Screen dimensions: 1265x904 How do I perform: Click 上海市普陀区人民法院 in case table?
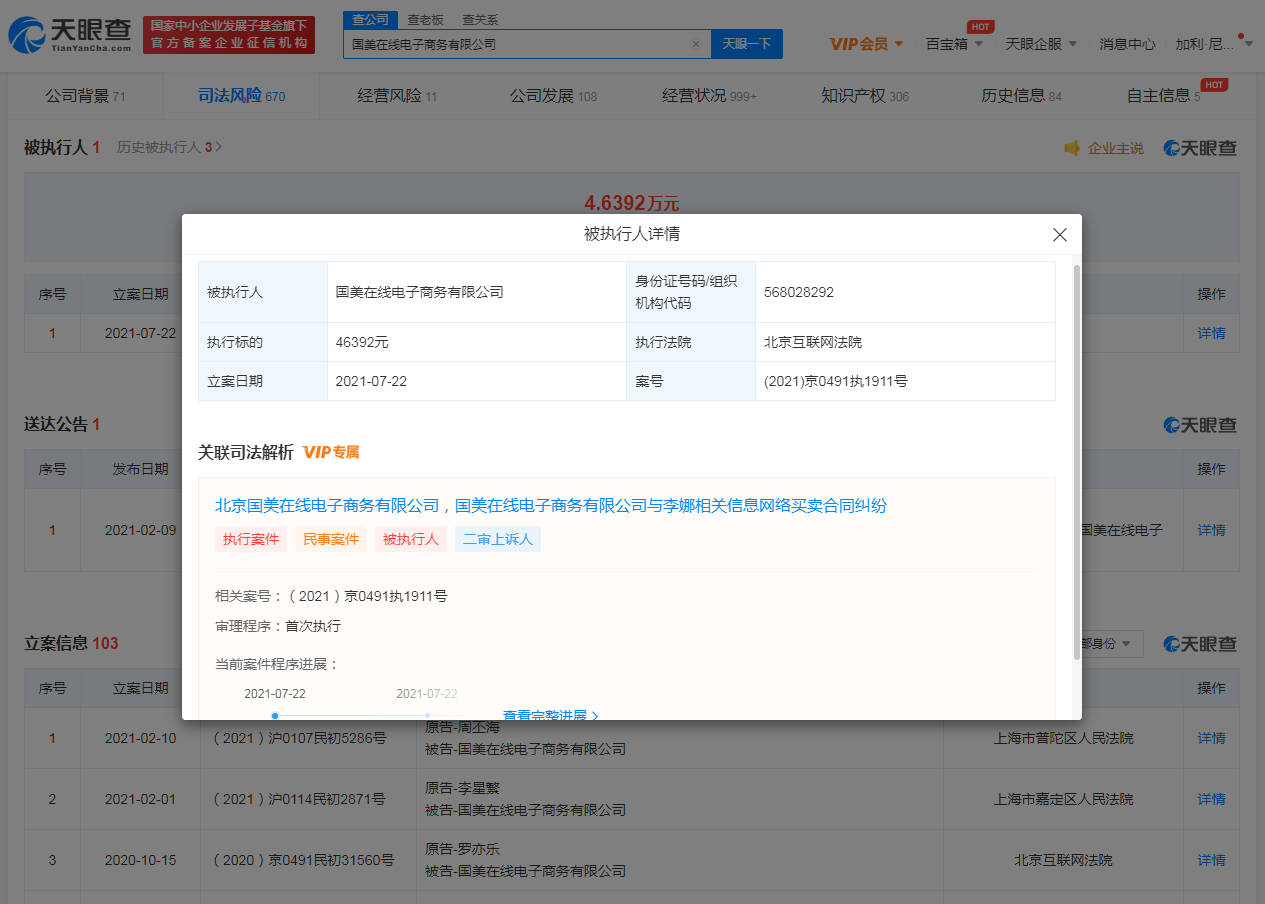[x=1063, y=738]
